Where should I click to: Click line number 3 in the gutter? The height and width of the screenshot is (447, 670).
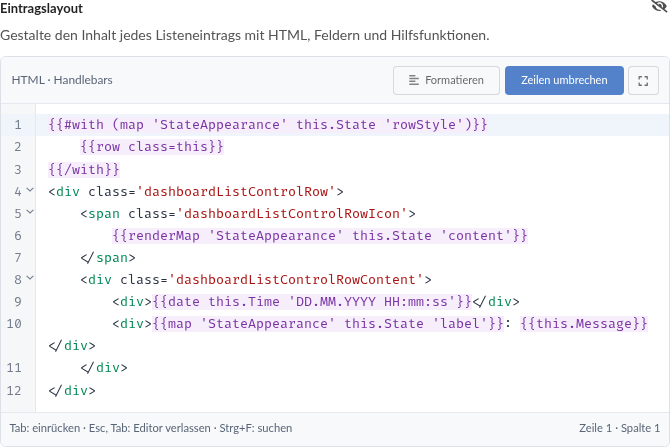pyautogui.click(x=18, y=170)
